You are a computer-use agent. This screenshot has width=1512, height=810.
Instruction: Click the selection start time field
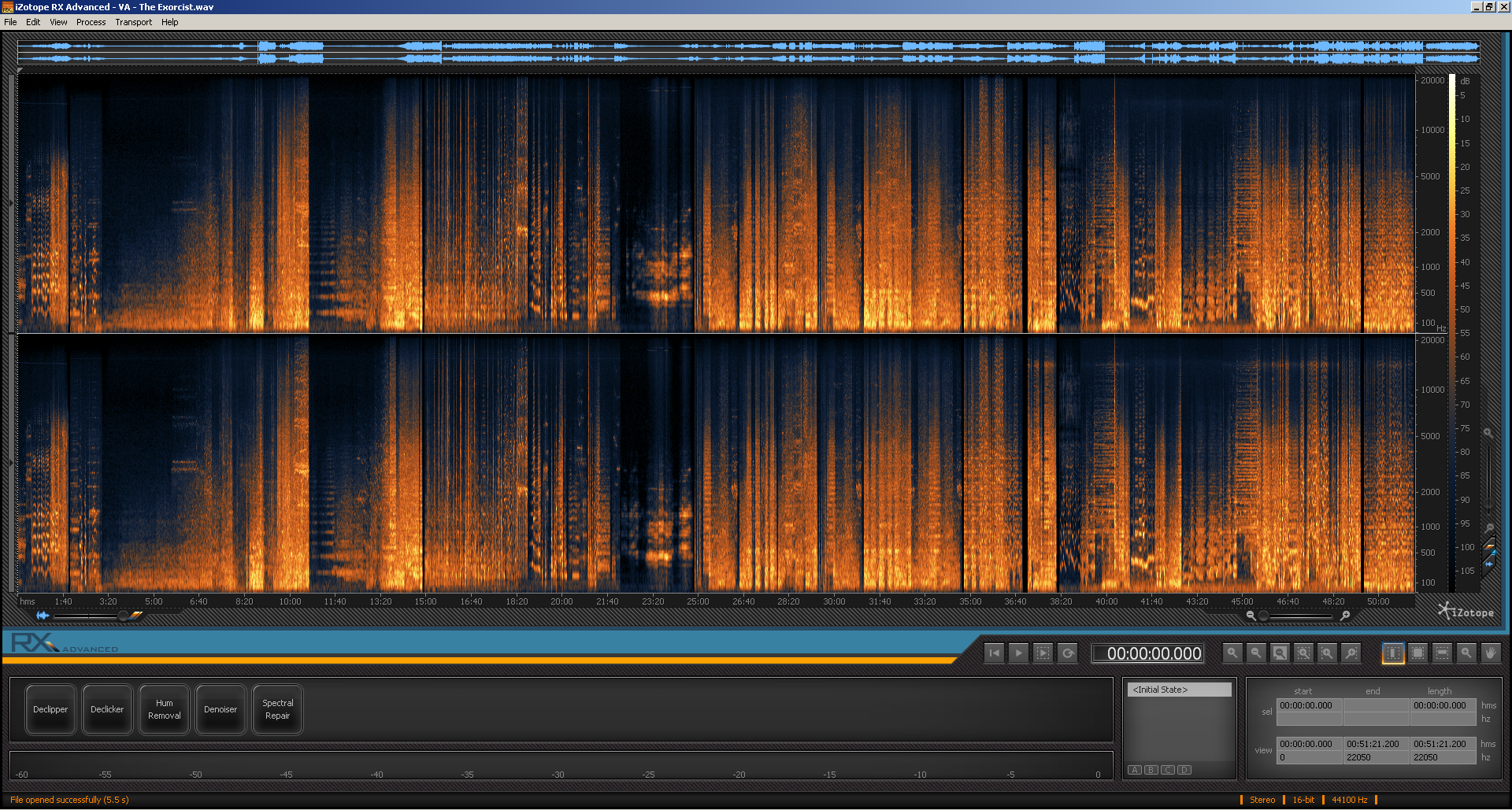coord(1309,705)
